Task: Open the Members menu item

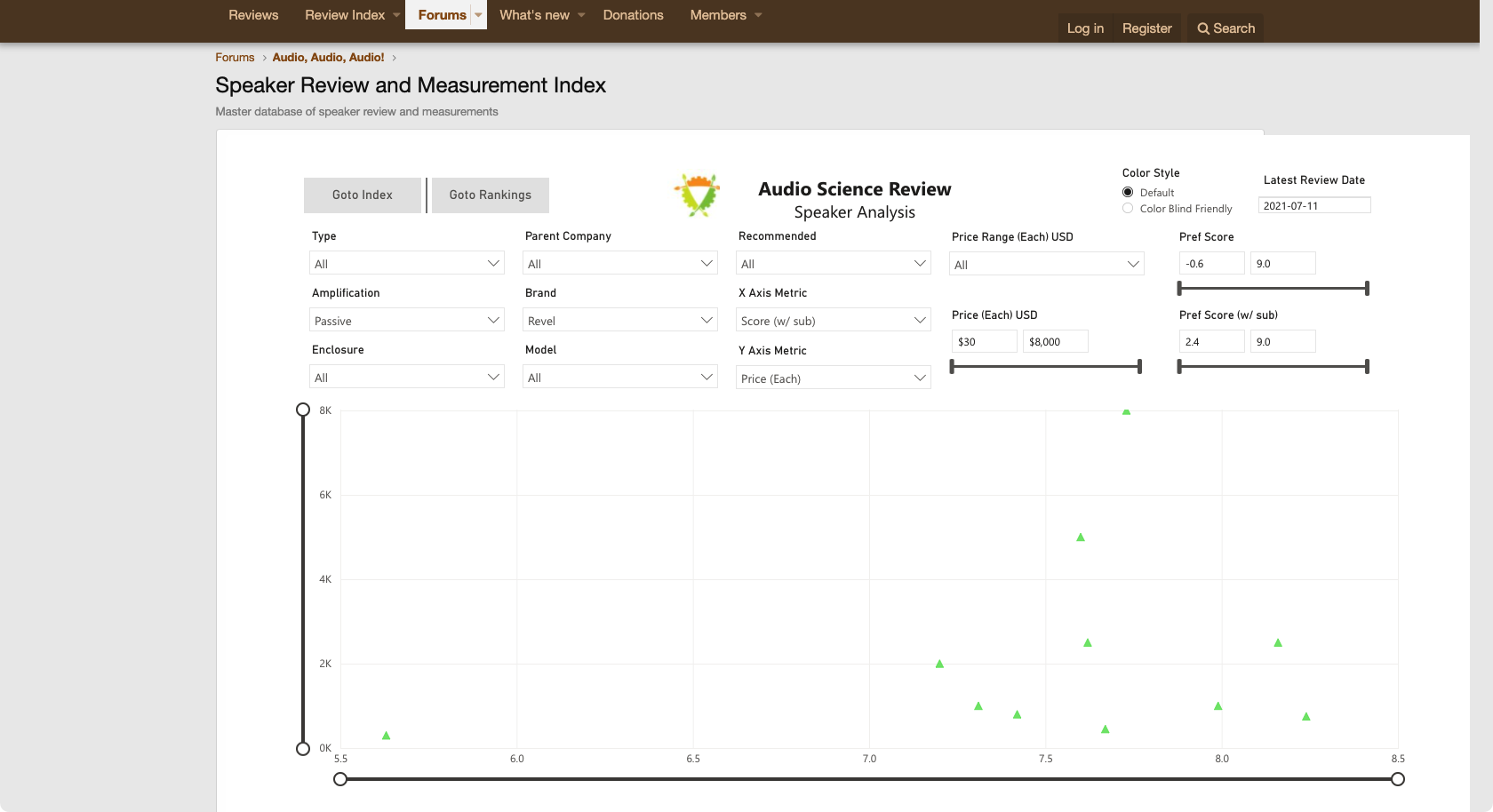Action: (x=718, y=15)
